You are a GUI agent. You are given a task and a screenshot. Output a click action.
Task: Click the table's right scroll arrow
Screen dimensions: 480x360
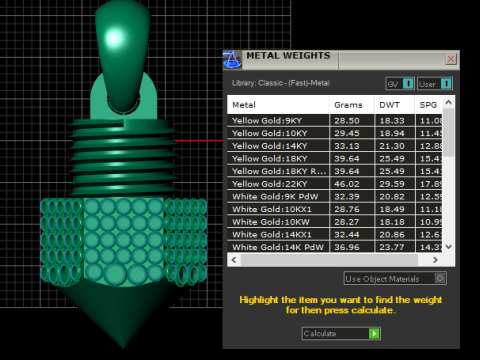click(435, 260)
